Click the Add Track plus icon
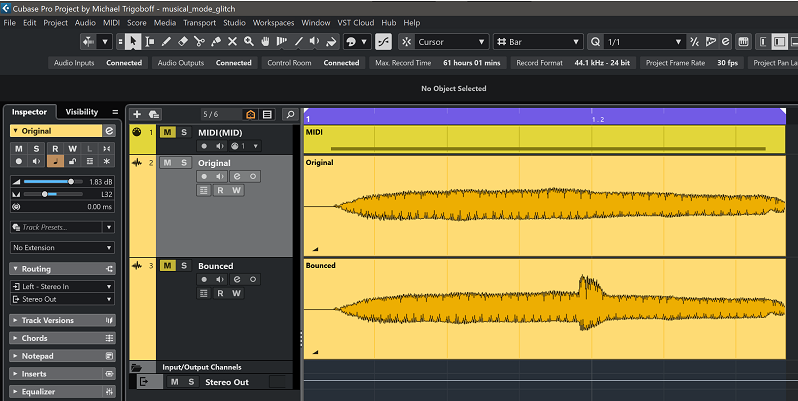 pos(138,114)
